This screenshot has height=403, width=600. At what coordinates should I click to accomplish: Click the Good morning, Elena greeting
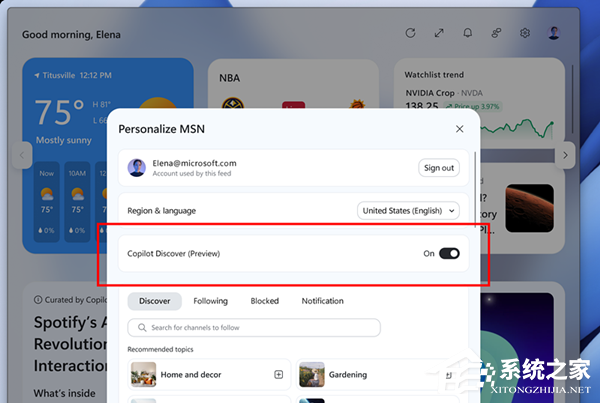71,34
